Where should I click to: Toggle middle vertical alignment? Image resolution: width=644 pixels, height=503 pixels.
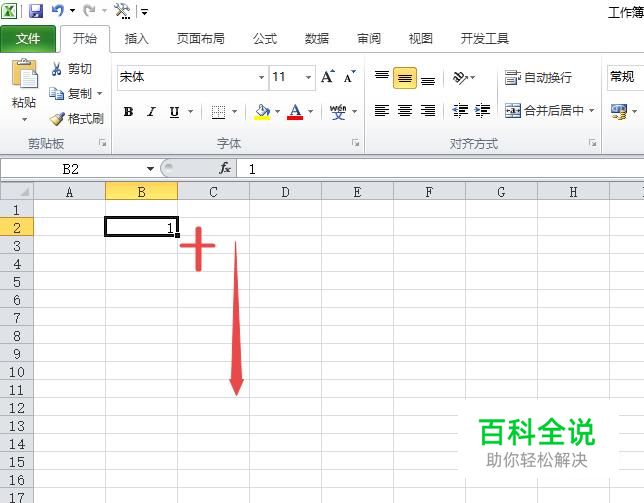tap(405, 78)
